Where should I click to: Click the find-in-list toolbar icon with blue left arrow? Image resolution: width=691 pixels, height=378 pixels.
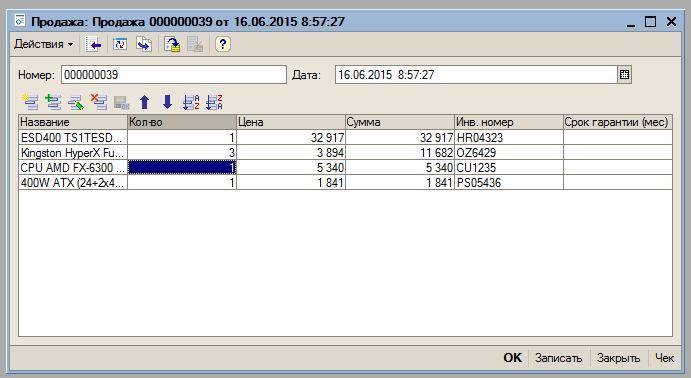[93, 44]
